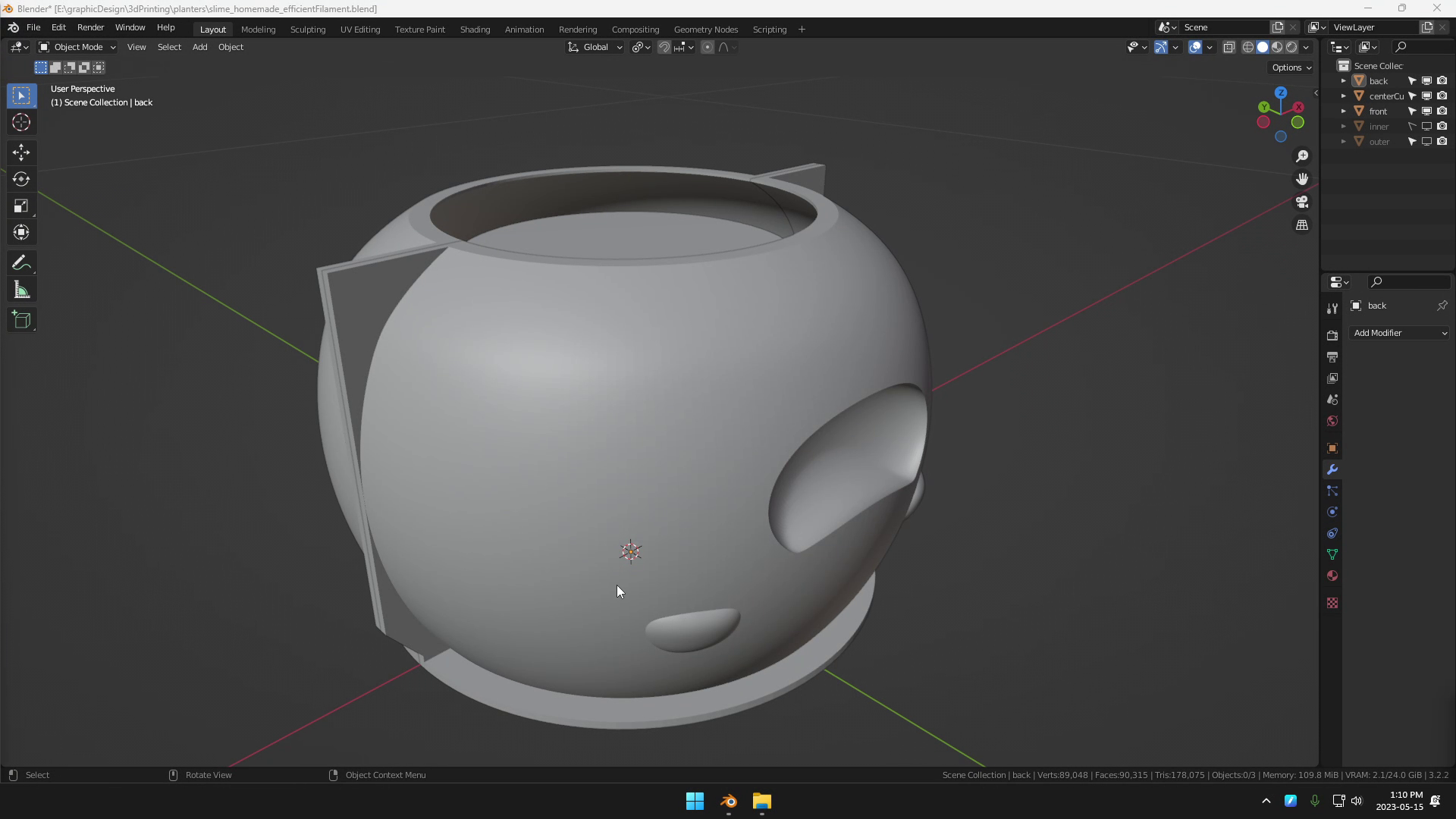Open the Physics properties tab

1332,512
